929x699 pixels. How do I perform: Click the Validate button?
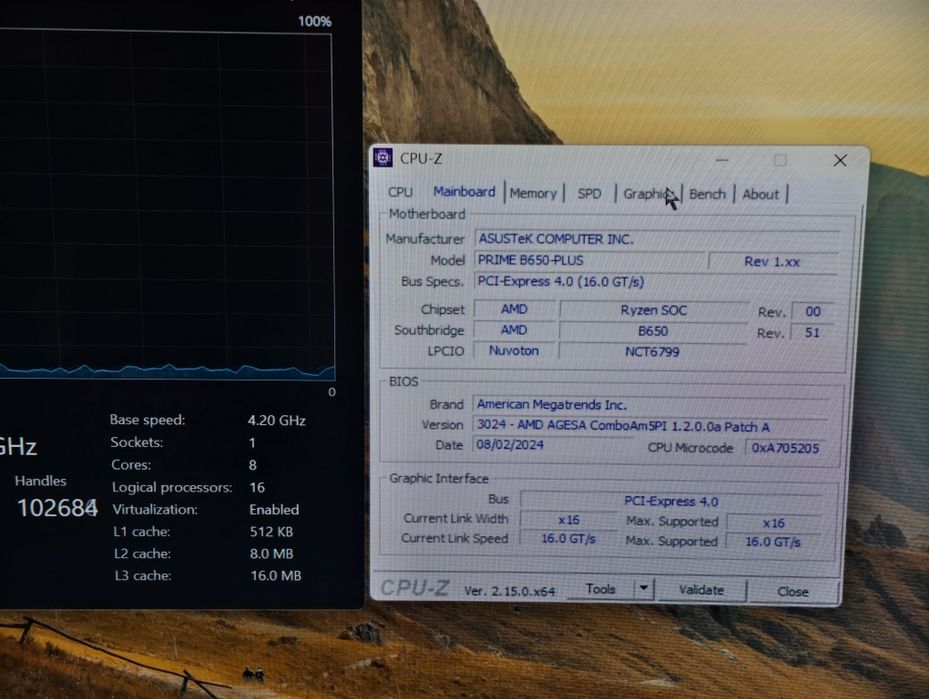click(701, 590)
